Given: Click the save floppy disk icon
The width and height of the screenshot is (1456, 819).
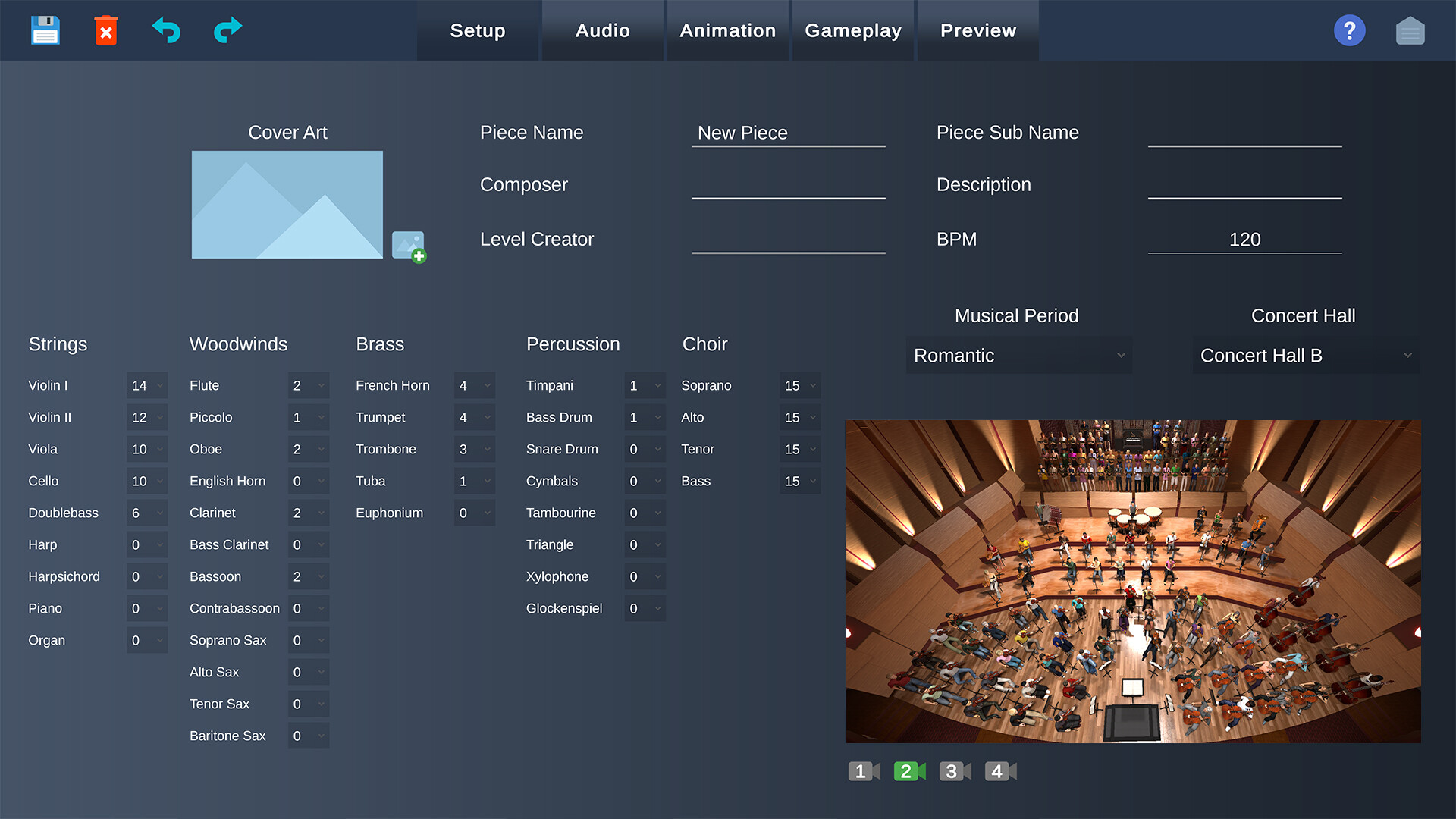Looking at the screenshot, I should coord(45,30).
